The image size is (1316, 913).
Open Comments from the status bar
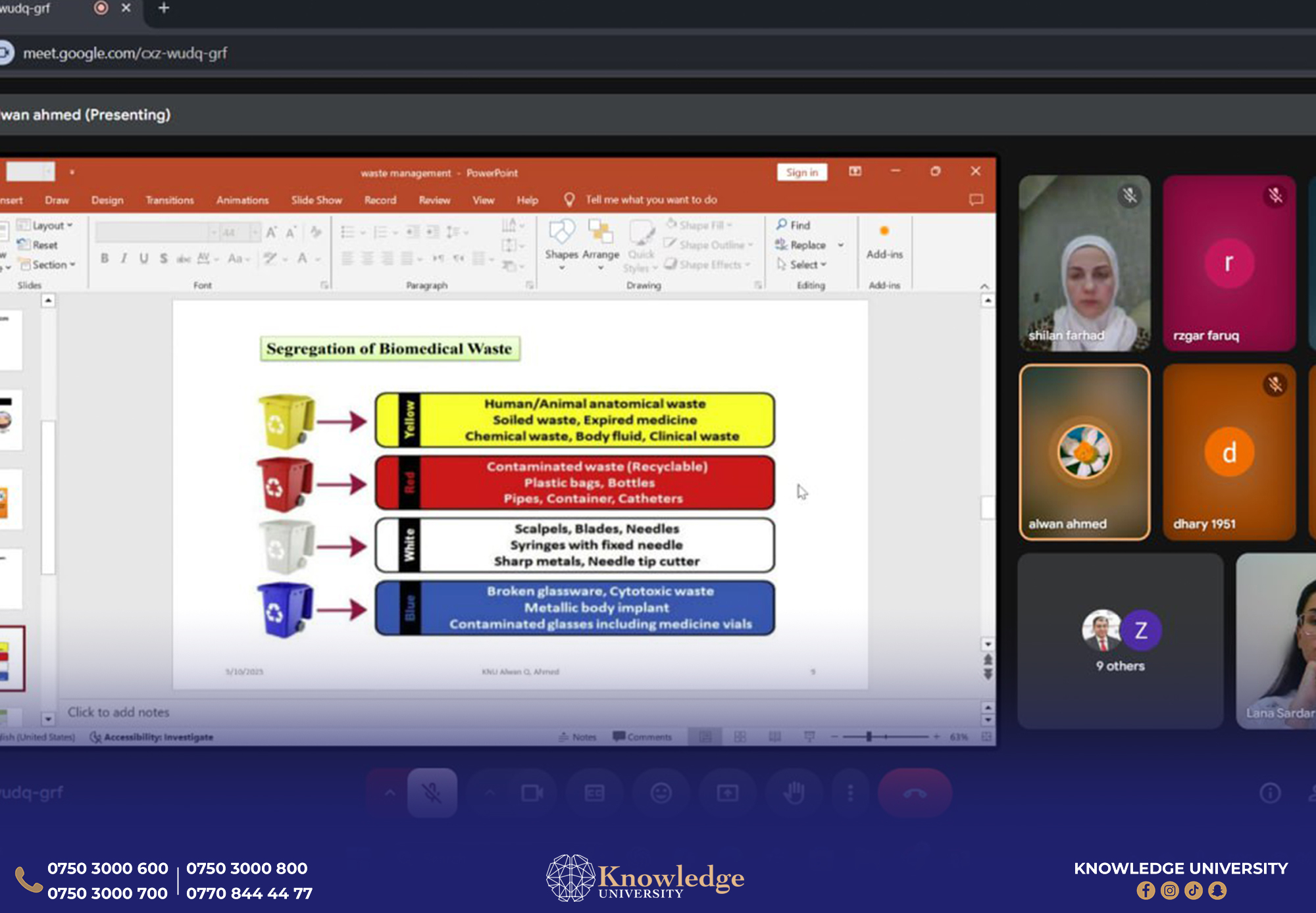point(642,737)
